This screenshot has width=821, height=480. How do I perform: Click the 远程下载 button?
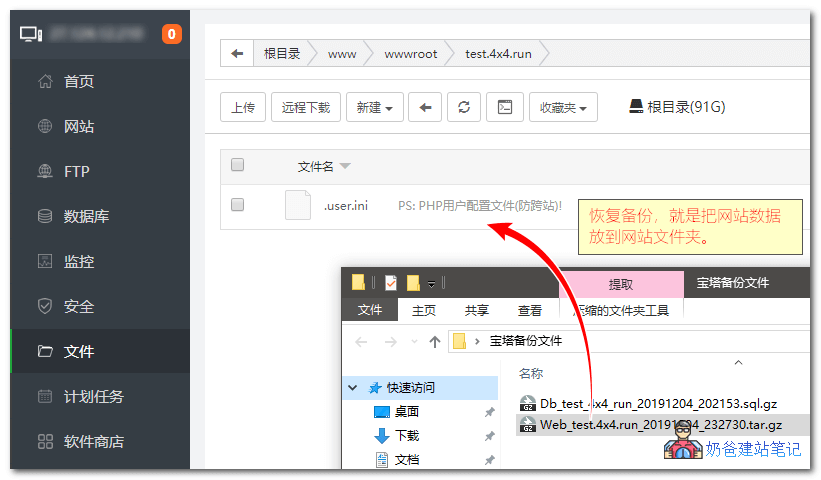pos(306,107)
